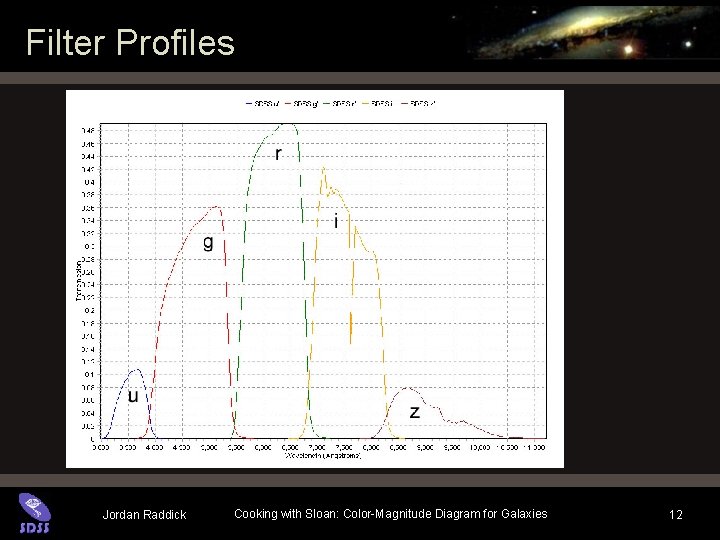Image resolution: width=720 pixels, height=540 pixels.
Task: Click the SDSS u' legend entry
Action: (x=264, y=104)
